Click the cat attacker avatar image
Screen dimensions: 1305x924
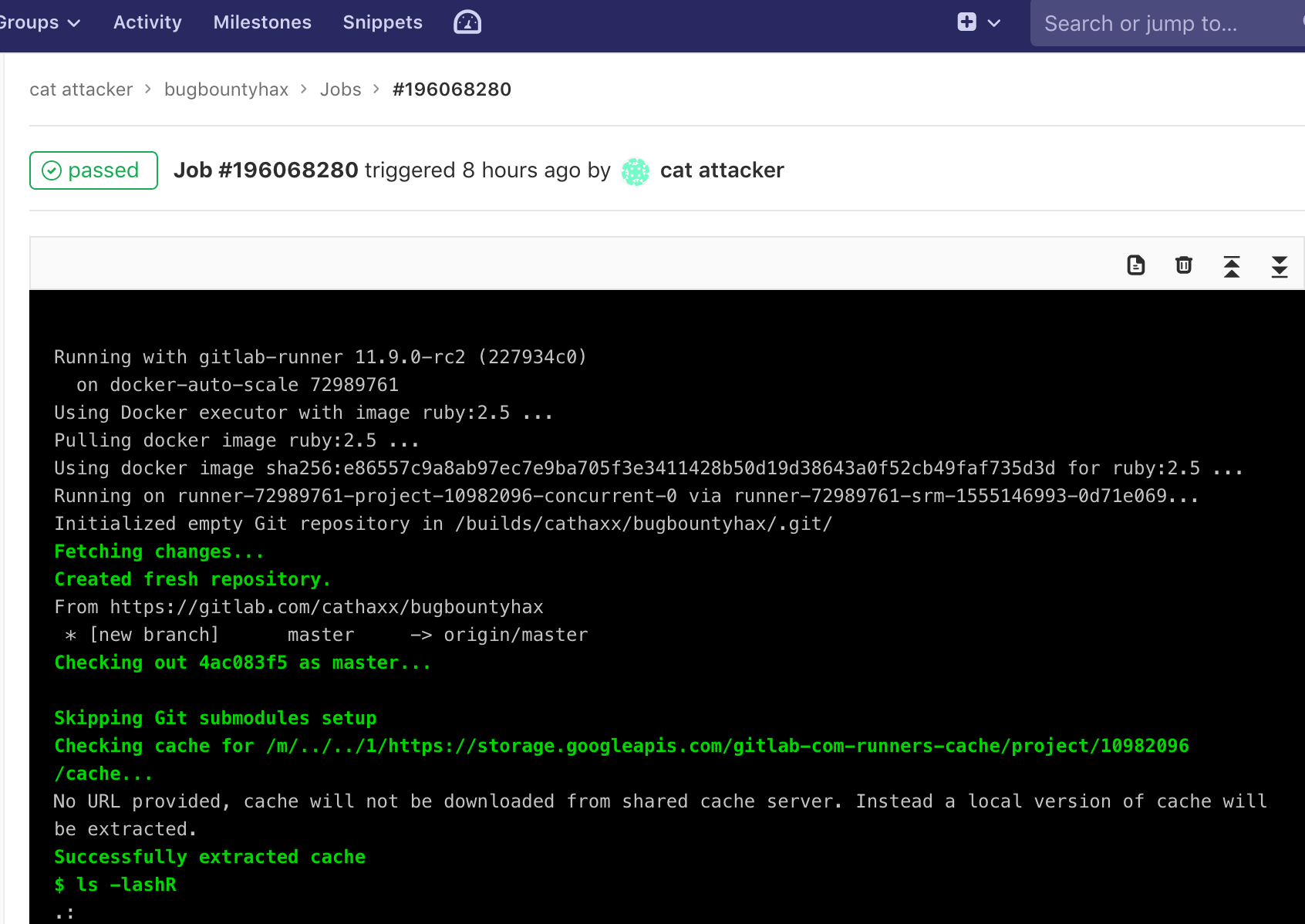(x=636, y=171)
